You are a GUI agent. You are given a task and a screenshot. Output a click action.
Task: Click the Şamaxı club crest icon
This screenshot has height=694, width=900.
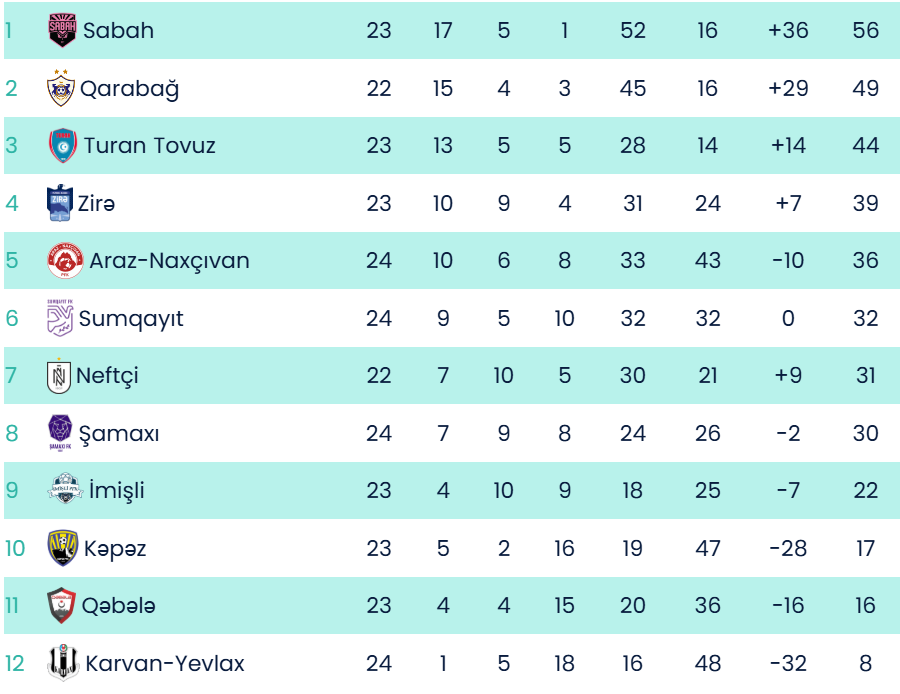61,434
